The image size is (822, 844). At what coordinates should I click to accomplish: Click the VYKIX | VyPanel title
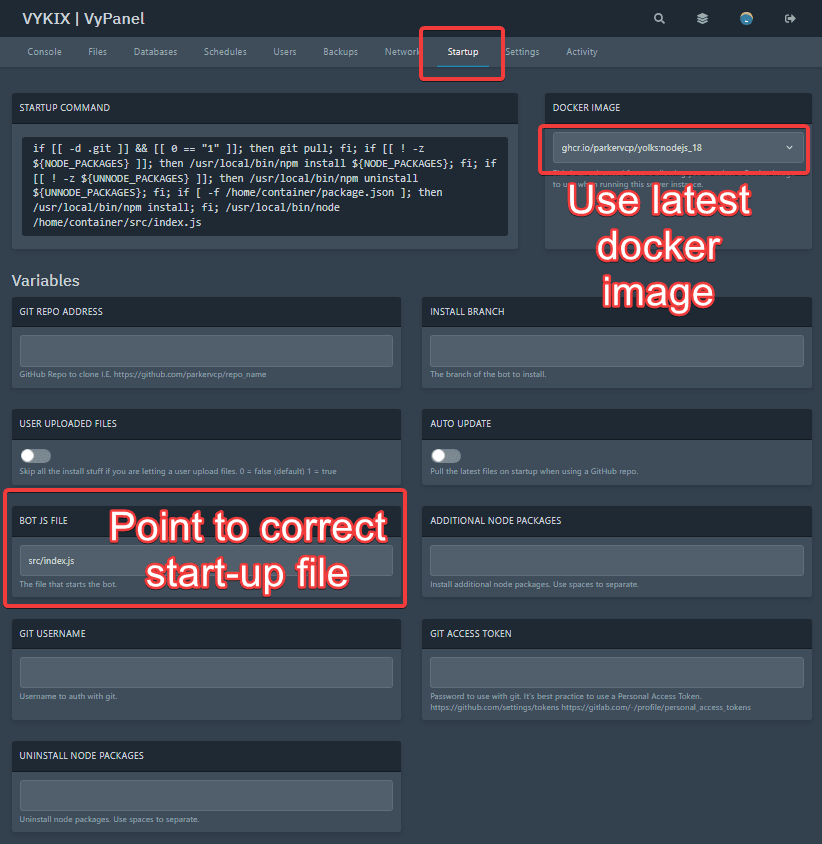point(83,19)
